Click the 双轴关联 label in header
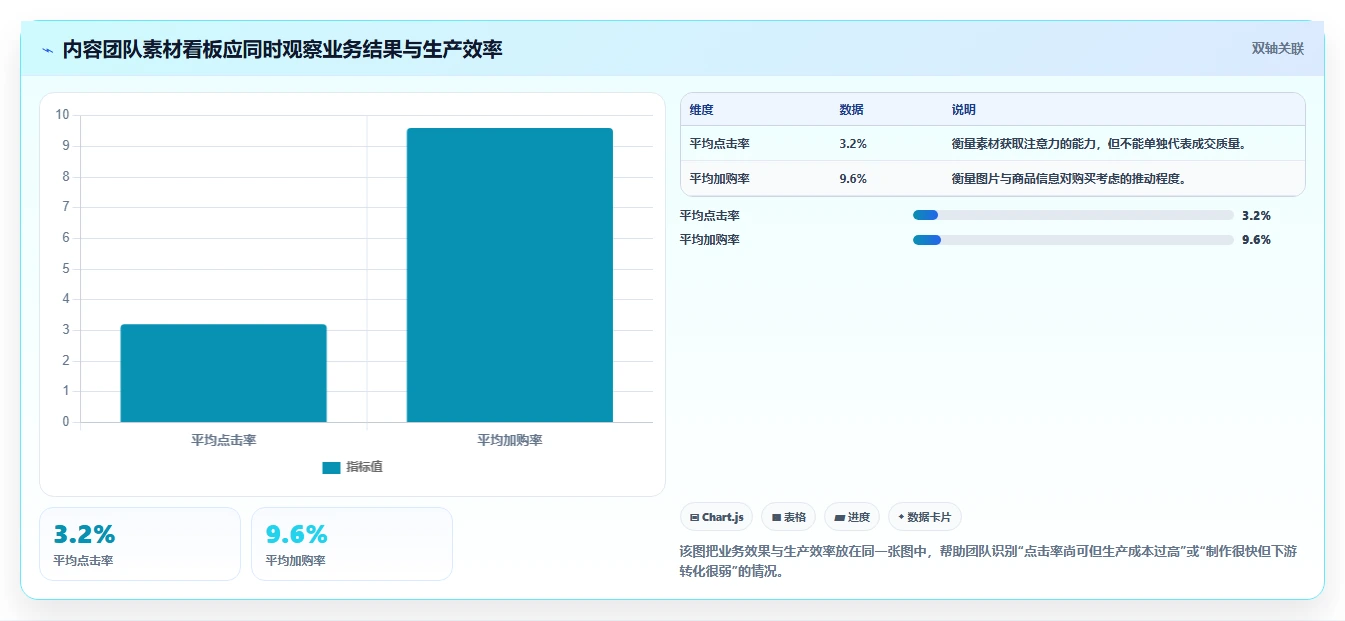This screenshot has width=1345, height=621. (1277, 49)
